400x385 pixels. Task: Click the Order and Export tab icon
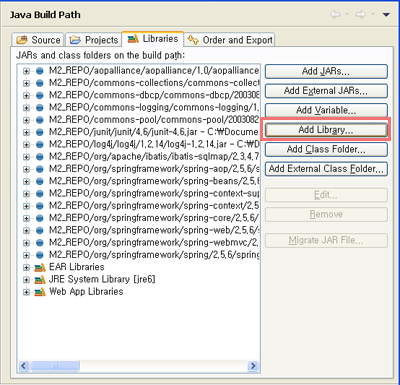193,40
